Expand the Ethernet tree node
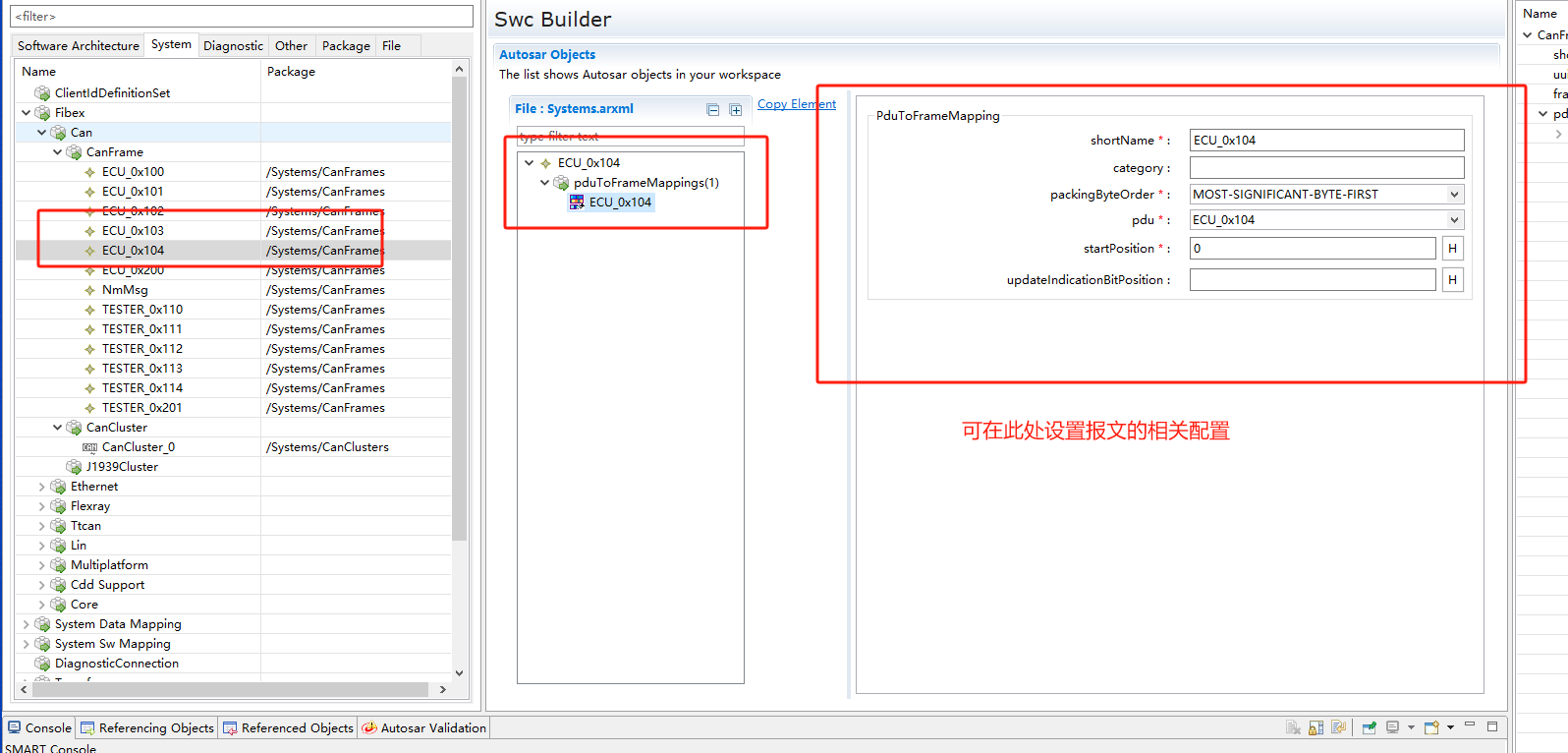This screenshot has width=1568, height=753. [x=41, y=487]
